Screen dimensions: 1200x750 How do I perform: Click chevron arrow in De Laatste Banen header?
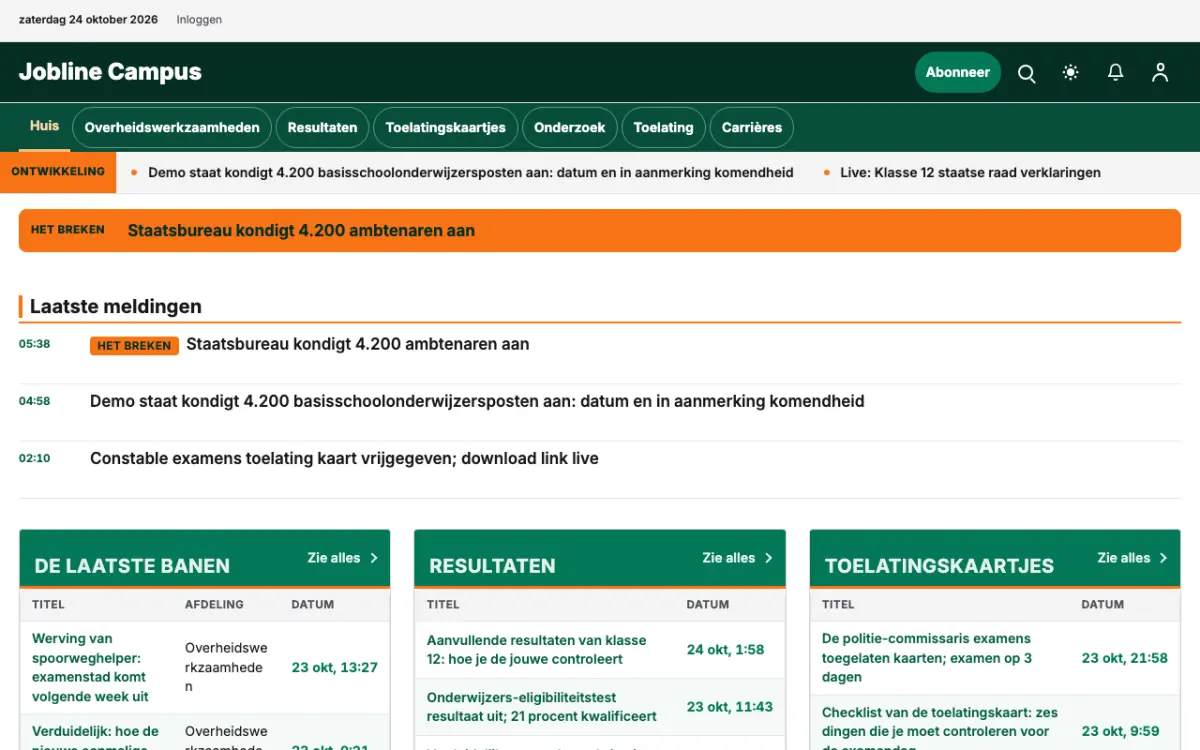click(374, 558)
